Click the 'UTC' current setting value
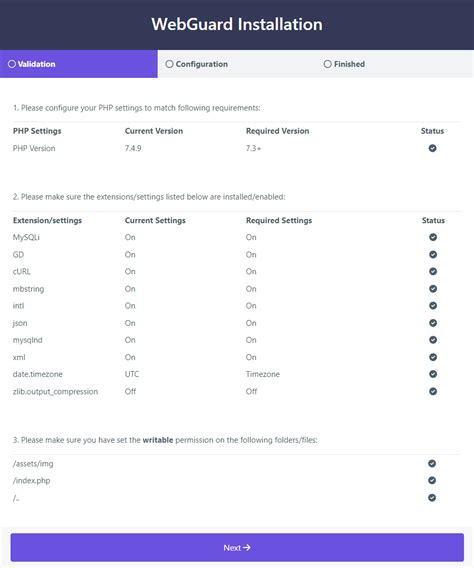The width and height of the screenshot is (474, 568). point(131,374)
